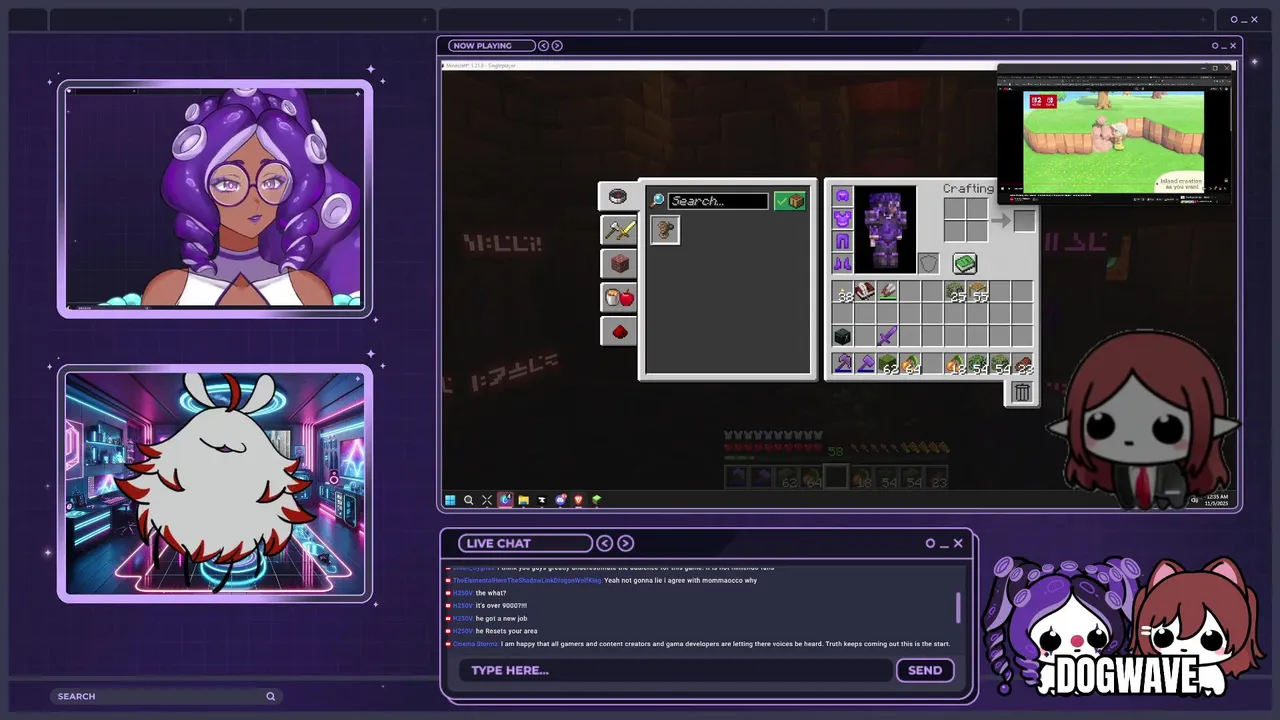Open the compass search tab in Minecraft inventory
The width and height of the screenshot is (1280, 720).
618,196
